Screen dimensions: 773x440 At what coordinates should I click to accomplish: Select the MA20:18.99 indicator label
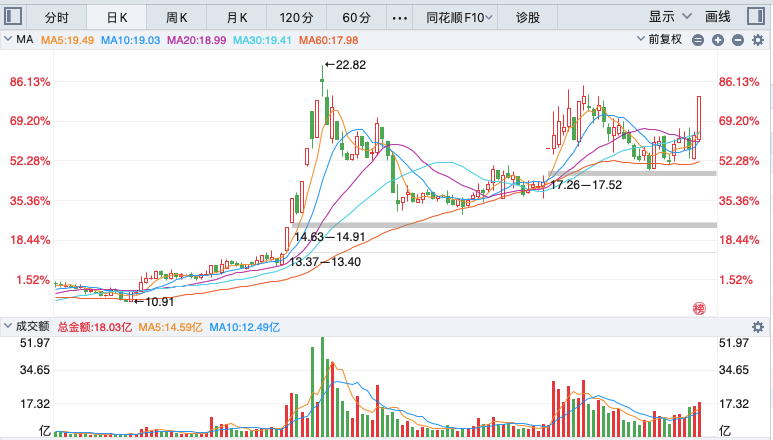tap(197, 40)
